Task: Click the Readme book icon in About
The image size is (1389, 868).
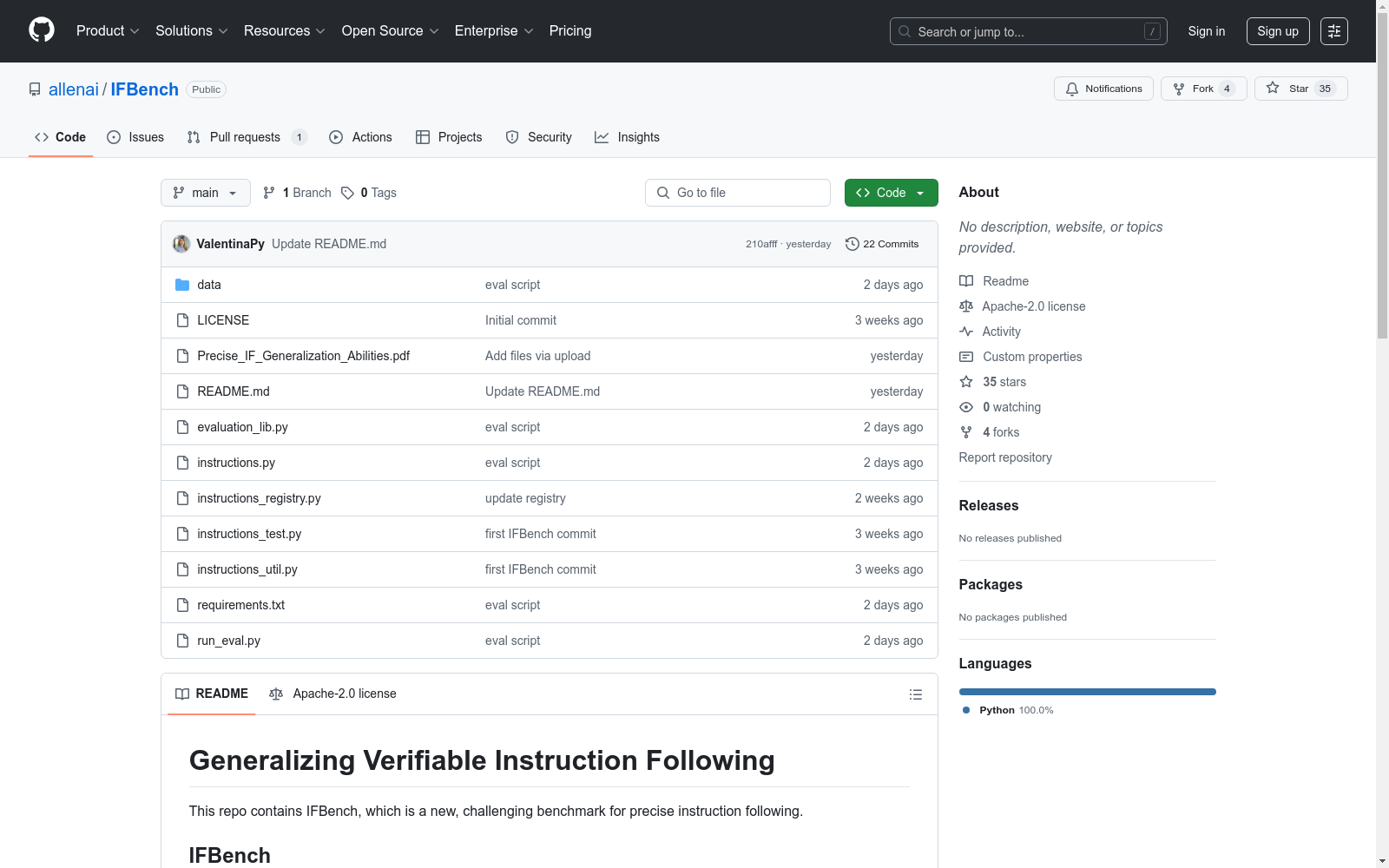Action: 966,281
